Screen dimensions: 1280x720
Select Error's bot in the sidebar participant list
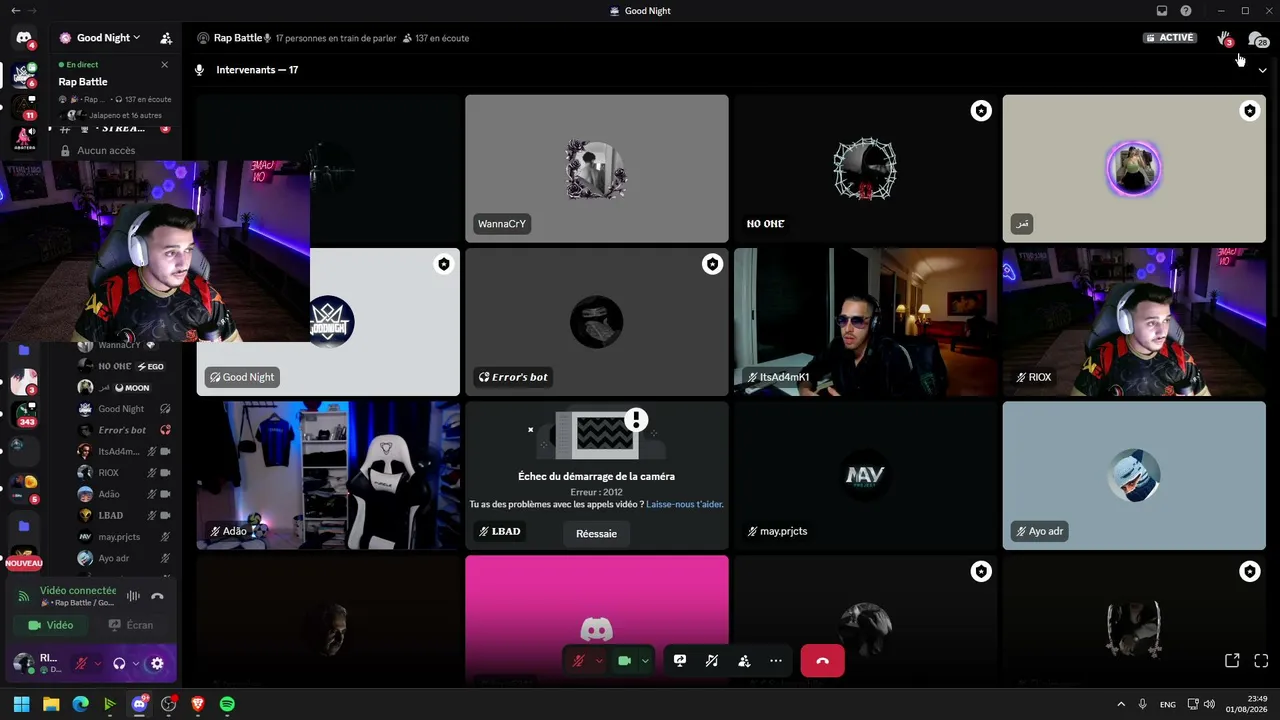coord(122,430)
